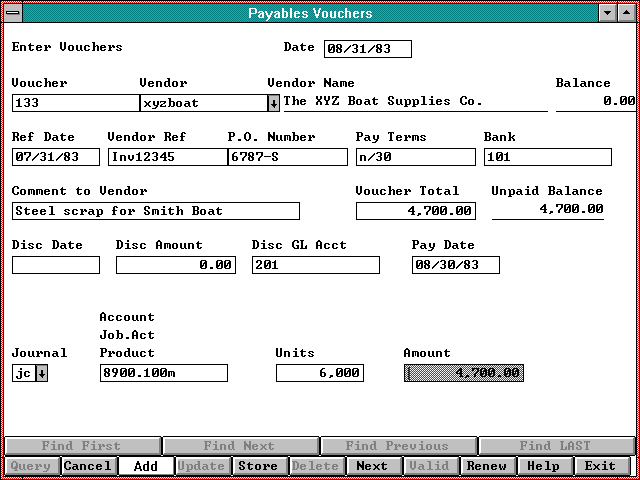Click the Cancel button
This screenshot has width=640, height=480.
[88, 466]
